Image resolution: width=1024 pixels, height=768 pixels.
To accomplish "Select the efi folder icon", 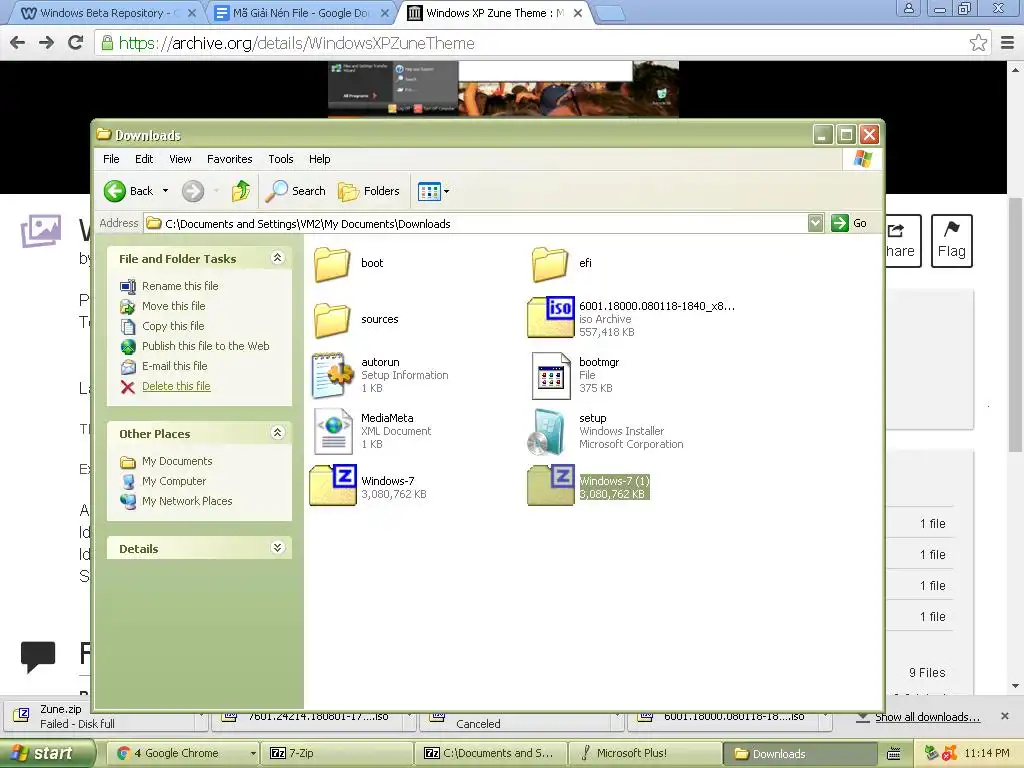I will point(550,264).
